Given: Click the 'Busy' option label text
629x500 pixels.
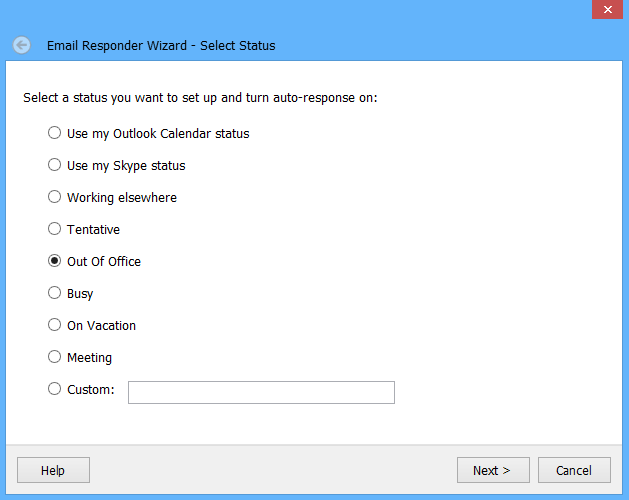Looking at the screenshot, I should click(x=80, y=294).
